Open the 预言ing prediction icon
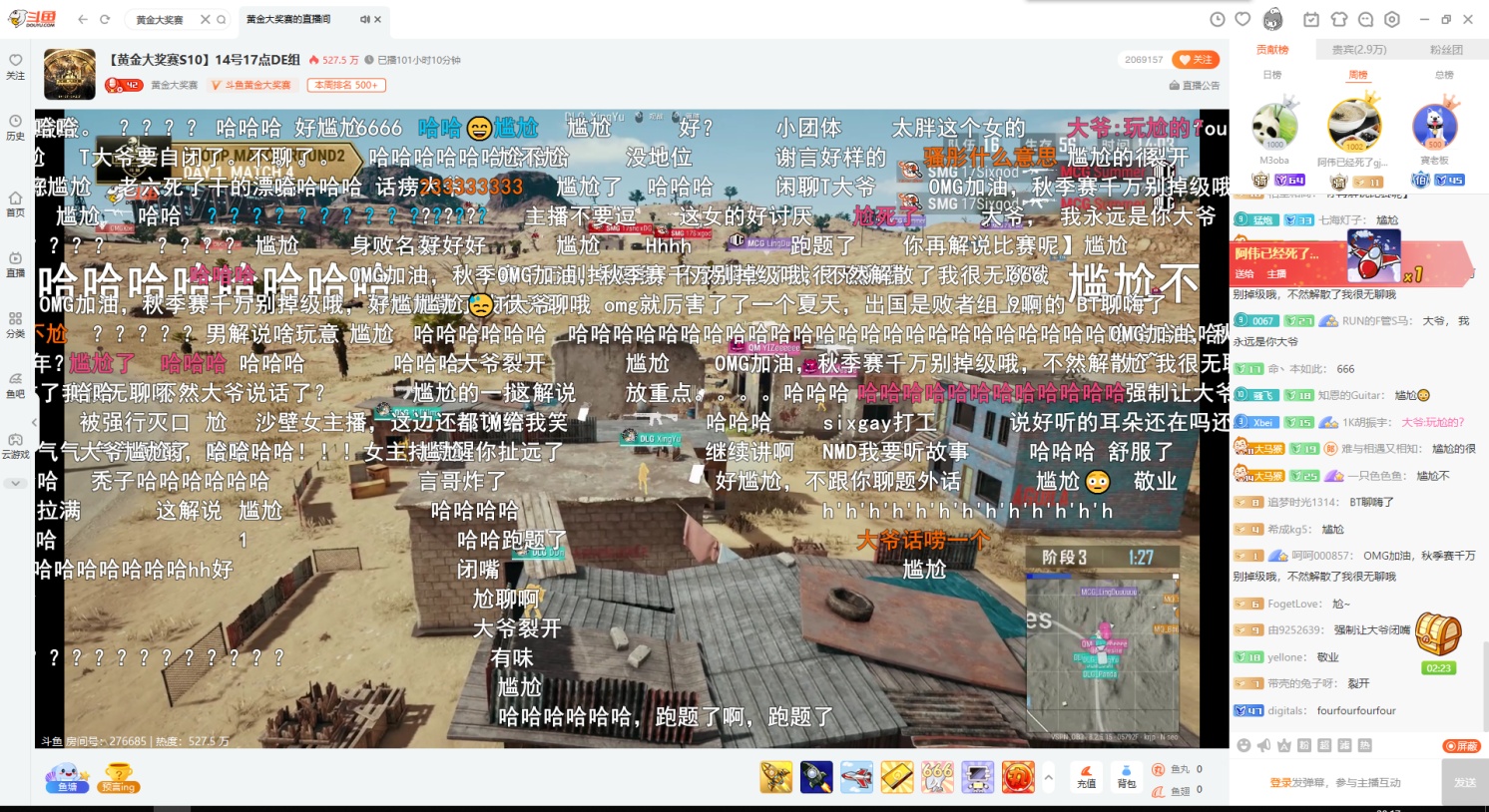The width and height of the screenshot is (1489, 812). pyautogui.click(x=118, y=777)
